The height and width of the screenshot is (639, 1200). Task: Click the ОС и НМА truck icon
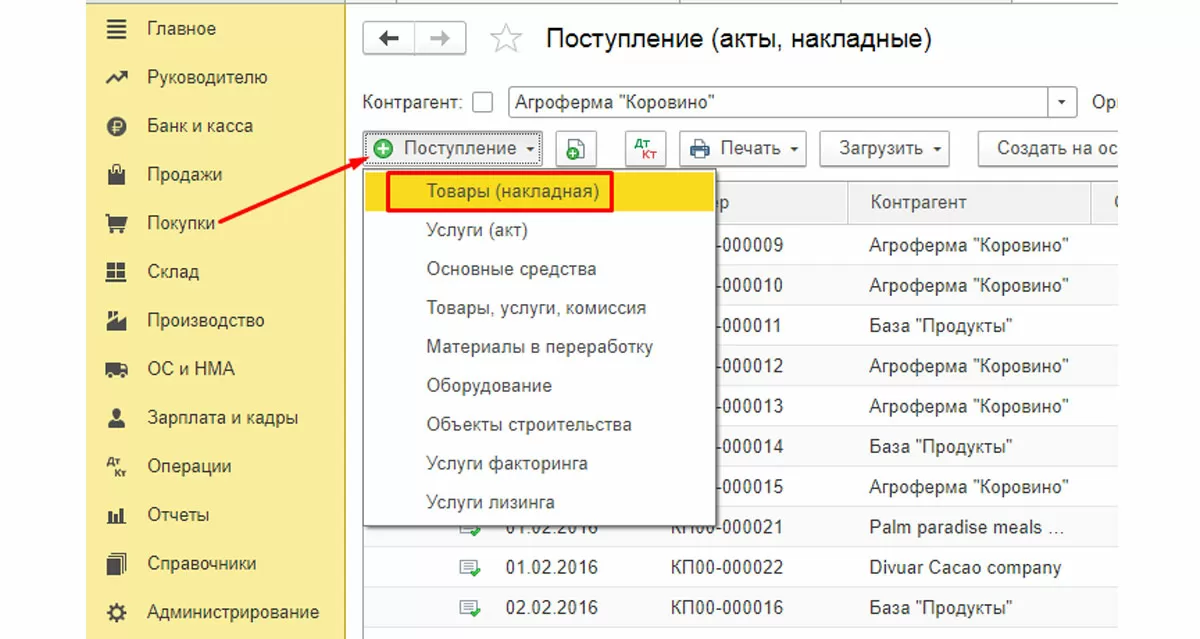[117, 369]
